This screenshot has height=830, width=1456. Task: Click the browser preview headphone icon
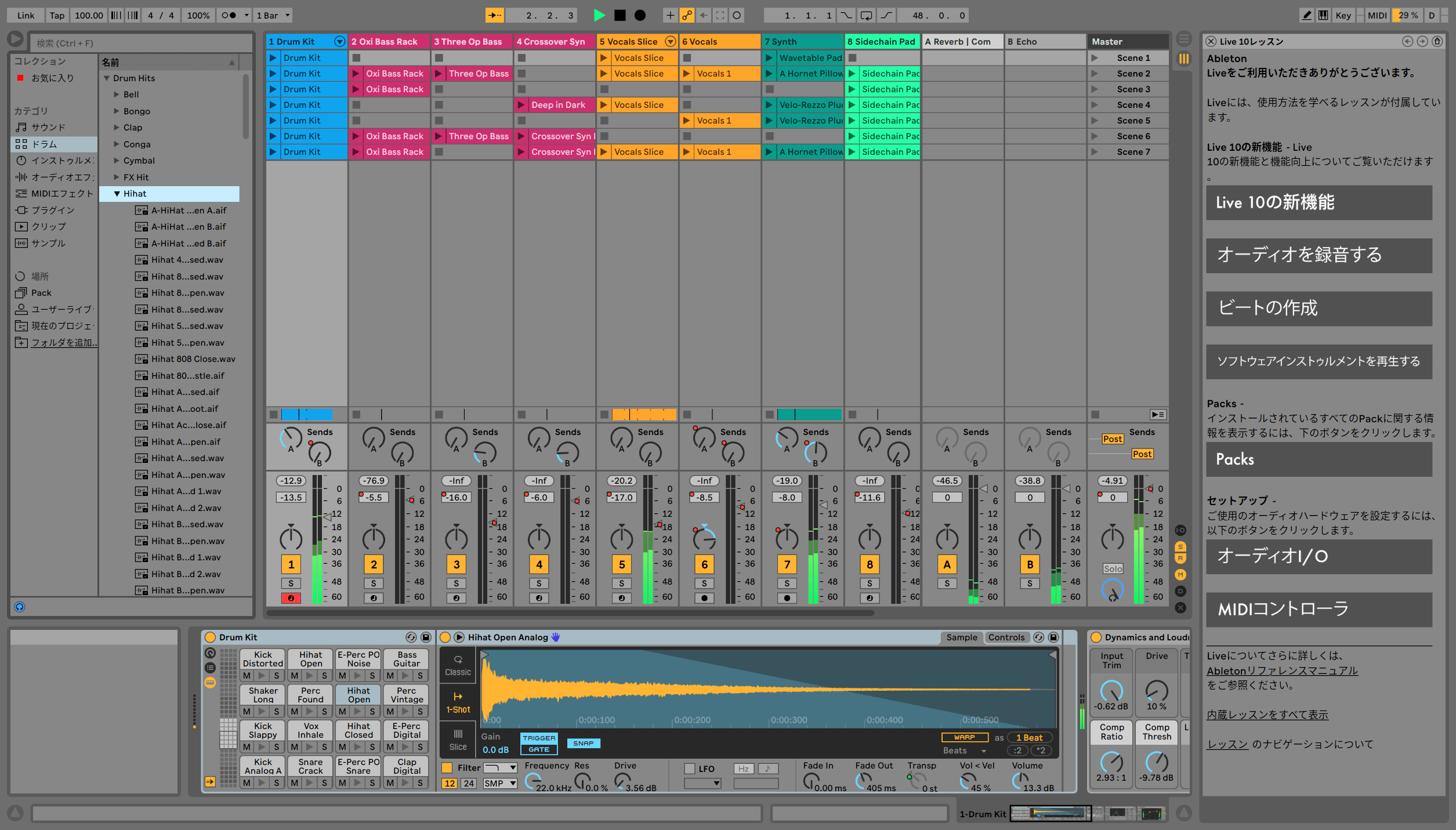click(x=20, y=607)
